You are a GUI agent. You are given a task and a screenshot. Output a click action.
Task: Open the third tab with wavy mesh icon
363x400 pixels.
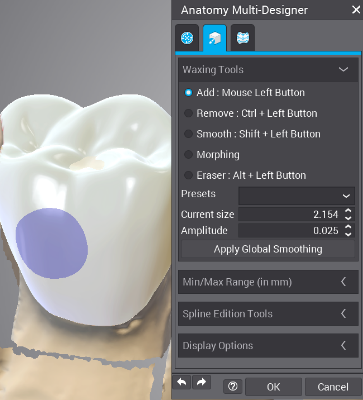coord(243,38)
